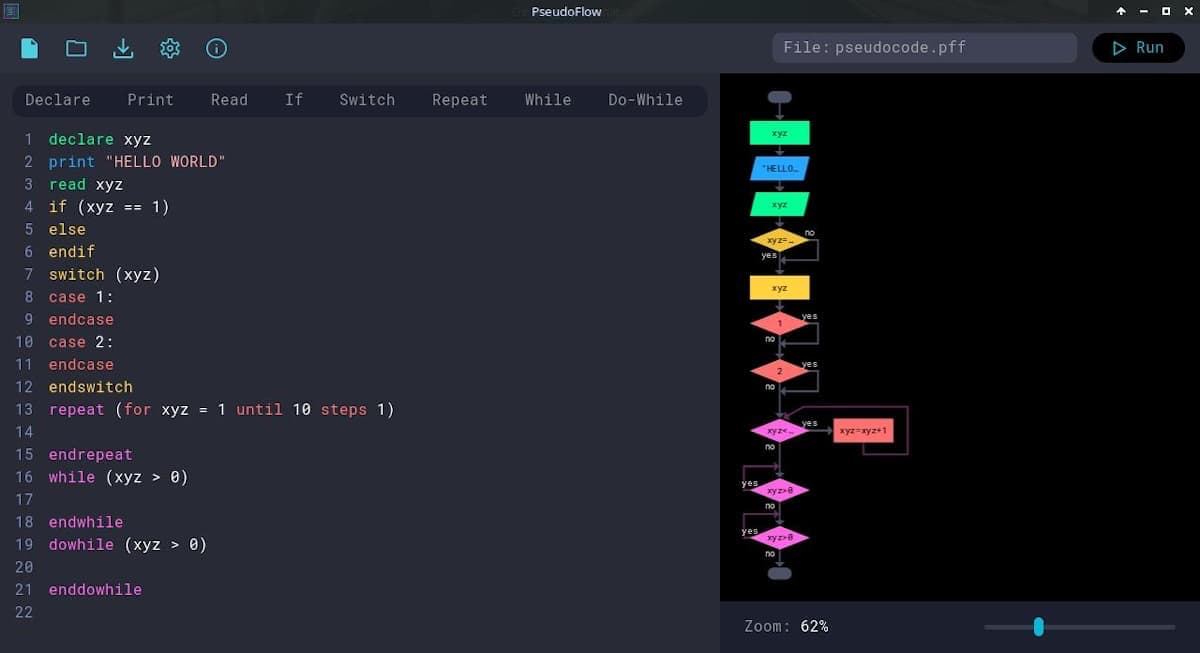Show app info via info icon
Screen dimensions: 1200x653
216,48
